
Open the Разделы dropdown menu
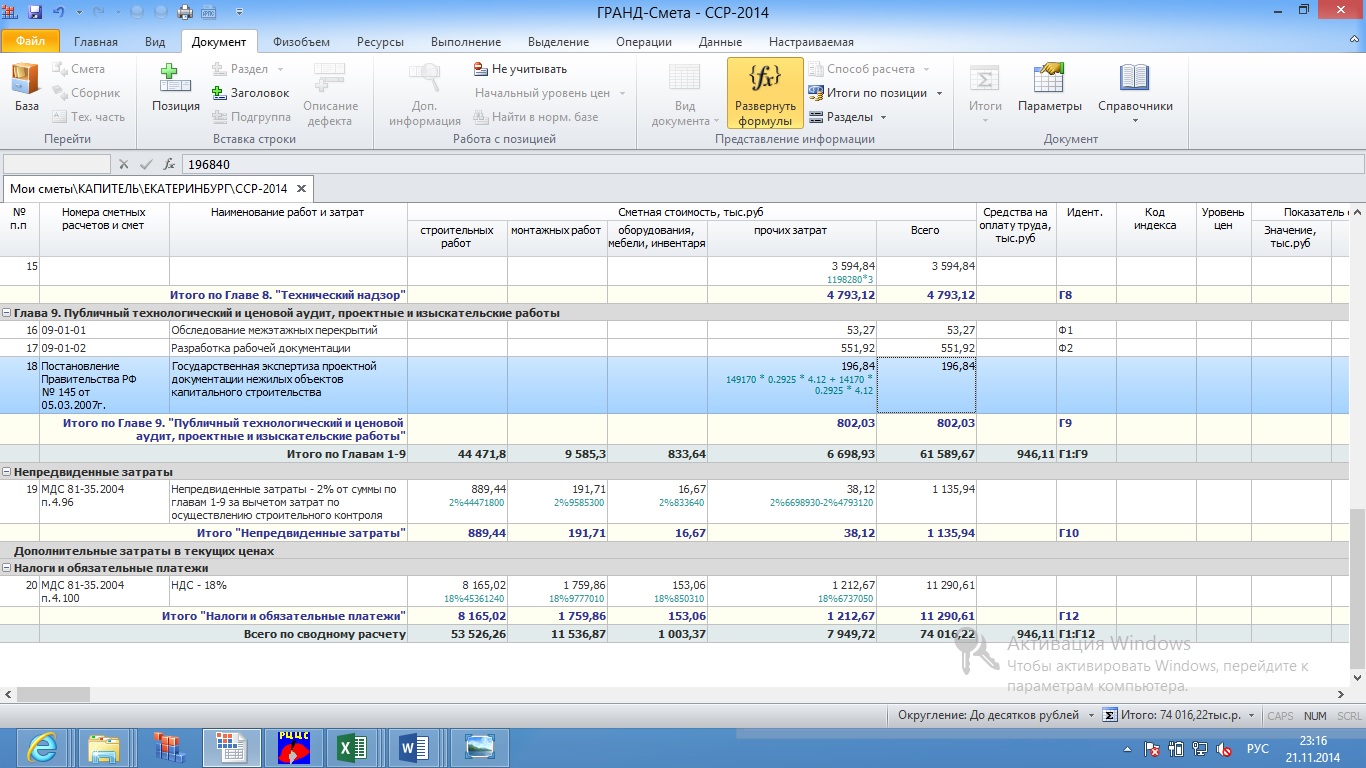884,117
